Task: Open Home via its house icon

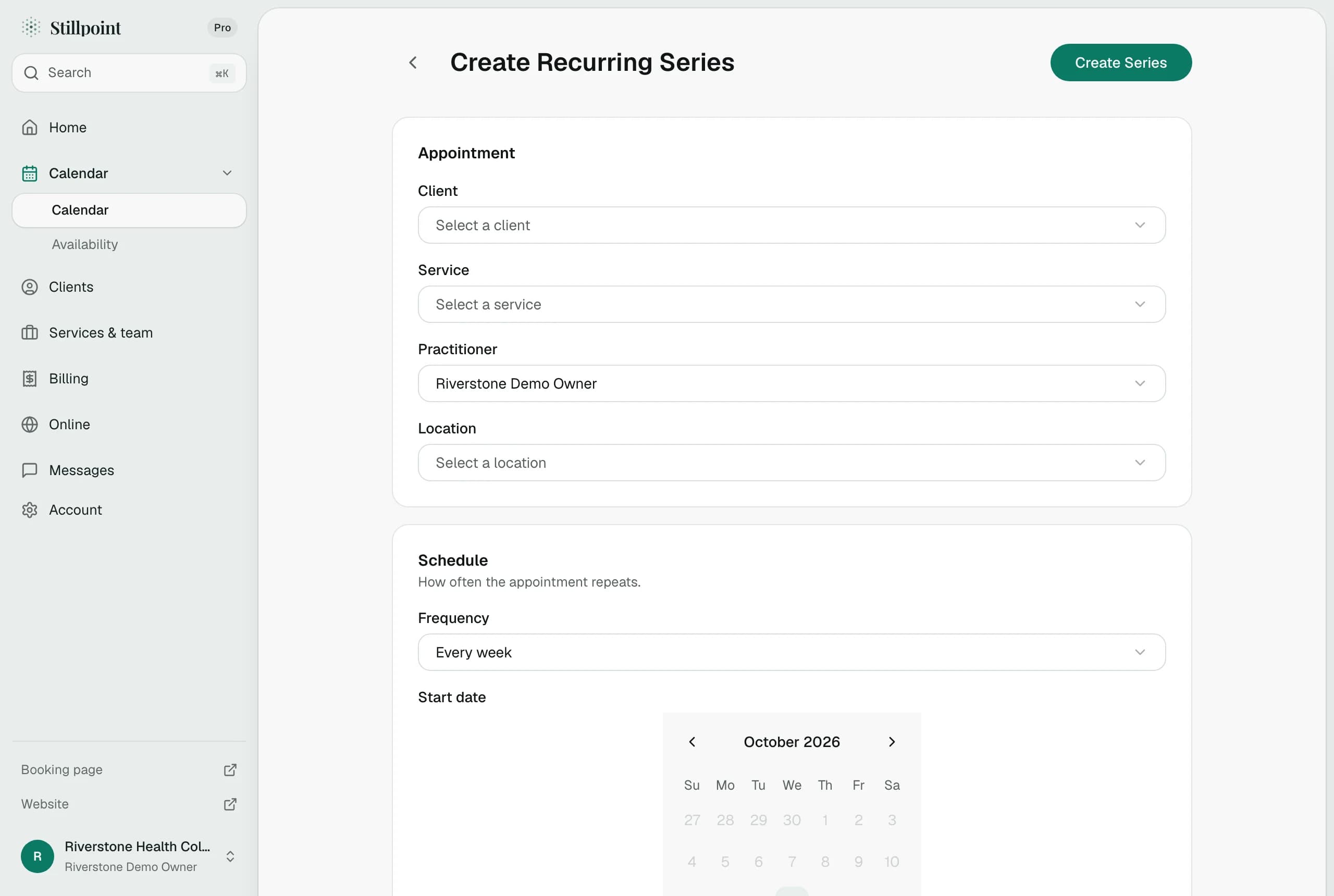Action: tap(30, 128)
